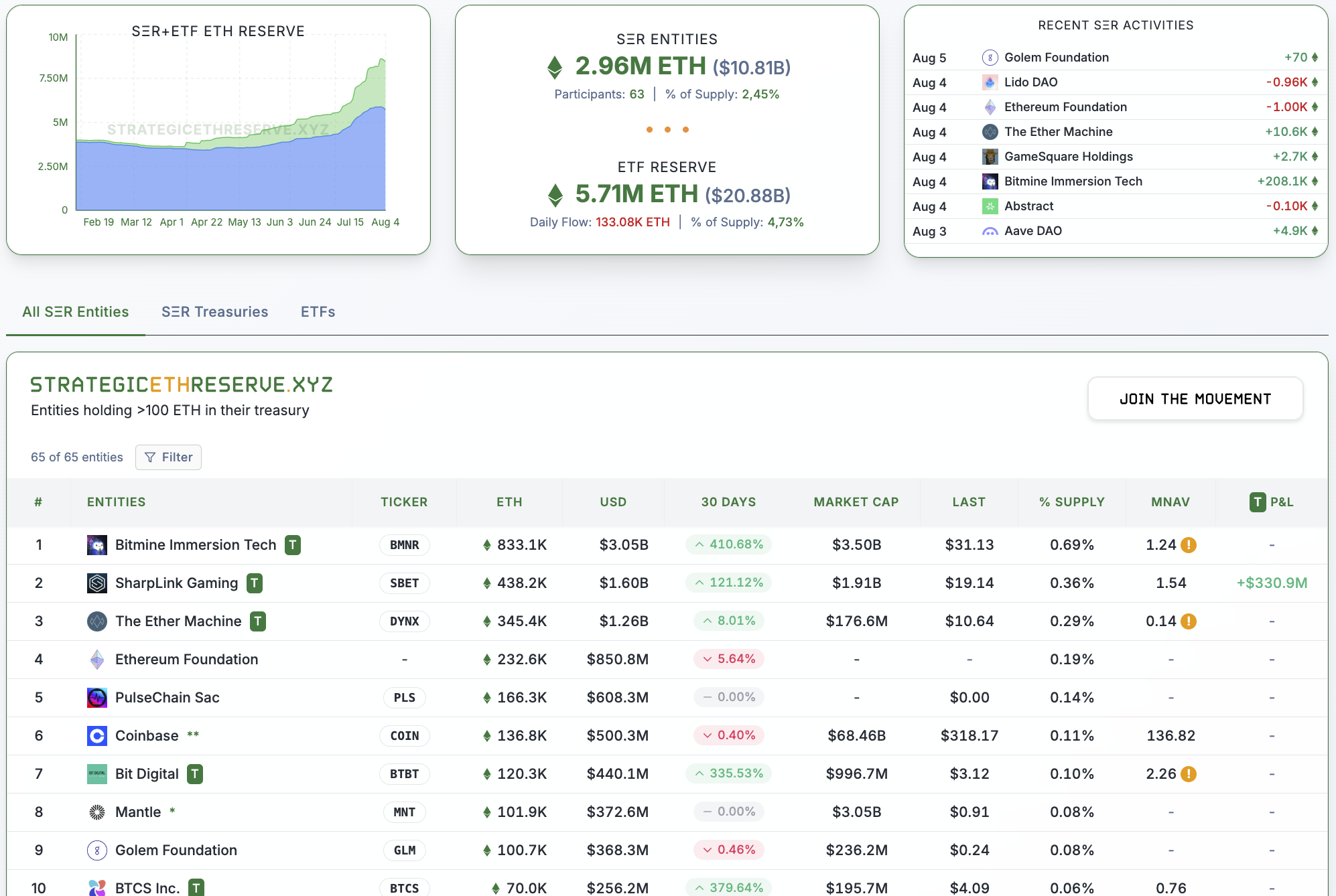Viewport: 1336px width, 896px height.
Task: Click the Participants: 63 text
Action: tap(599, 94)
